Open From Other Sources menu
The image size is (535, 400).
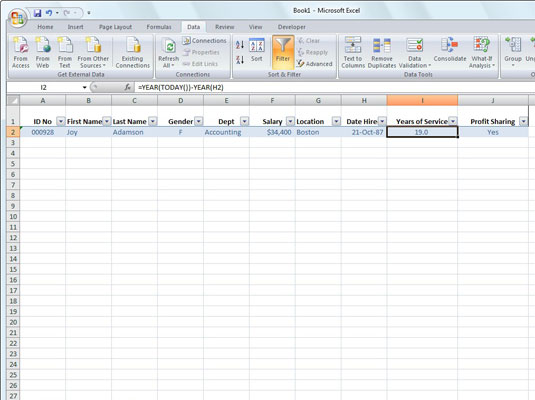click(93, 53)
